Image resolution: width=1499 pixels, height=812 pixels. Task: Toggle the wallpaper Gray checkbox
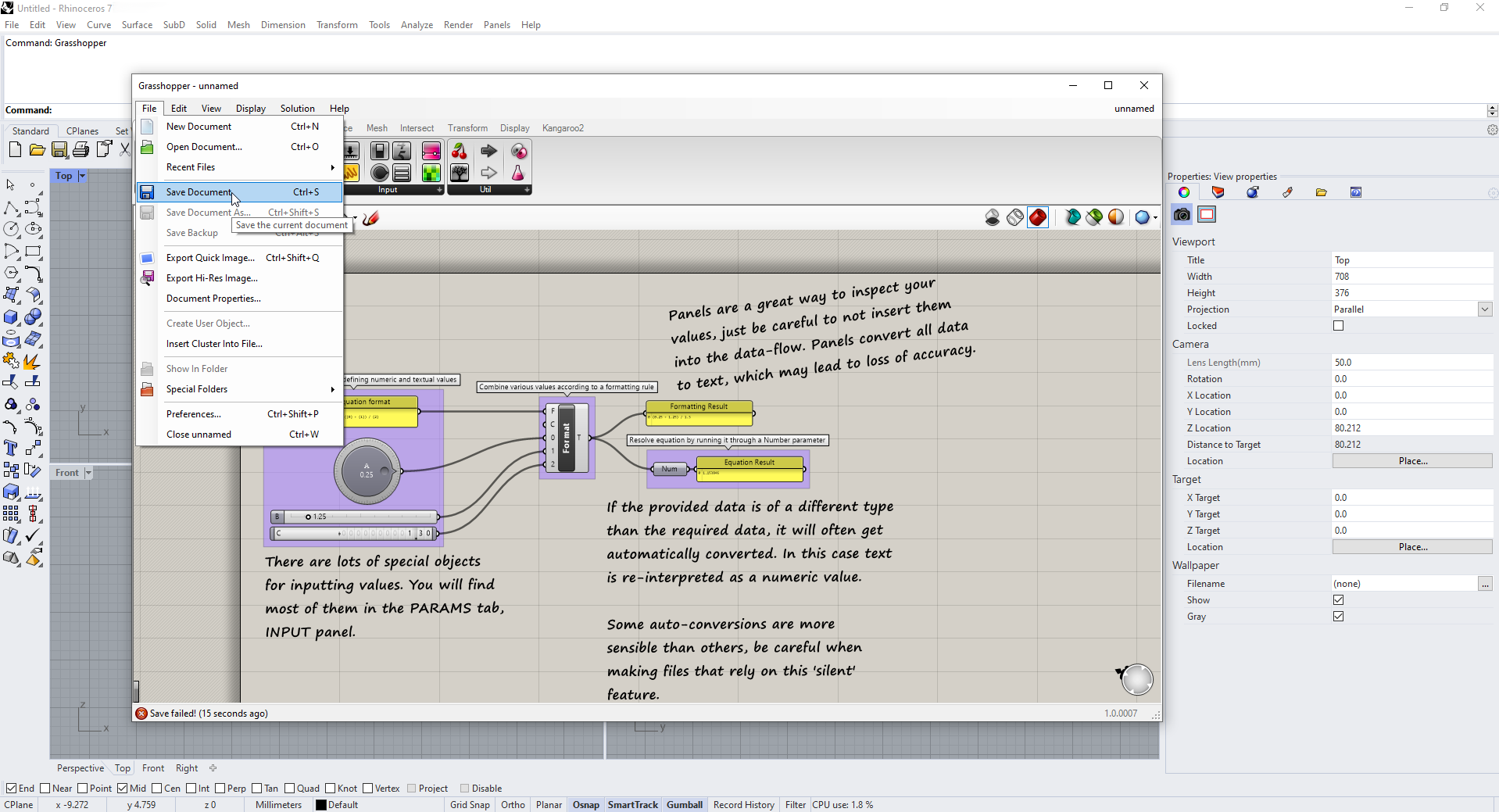click(x=1339, y=617)
